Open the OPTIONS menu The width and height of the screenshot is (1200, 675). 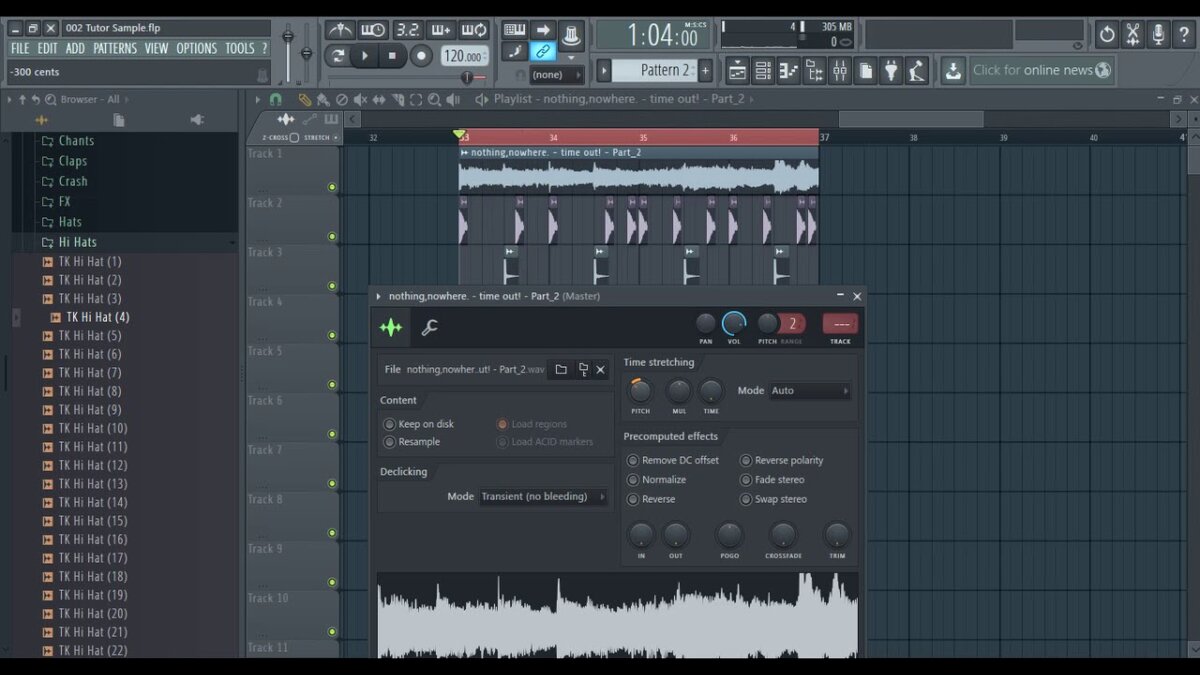pos(197,48)
